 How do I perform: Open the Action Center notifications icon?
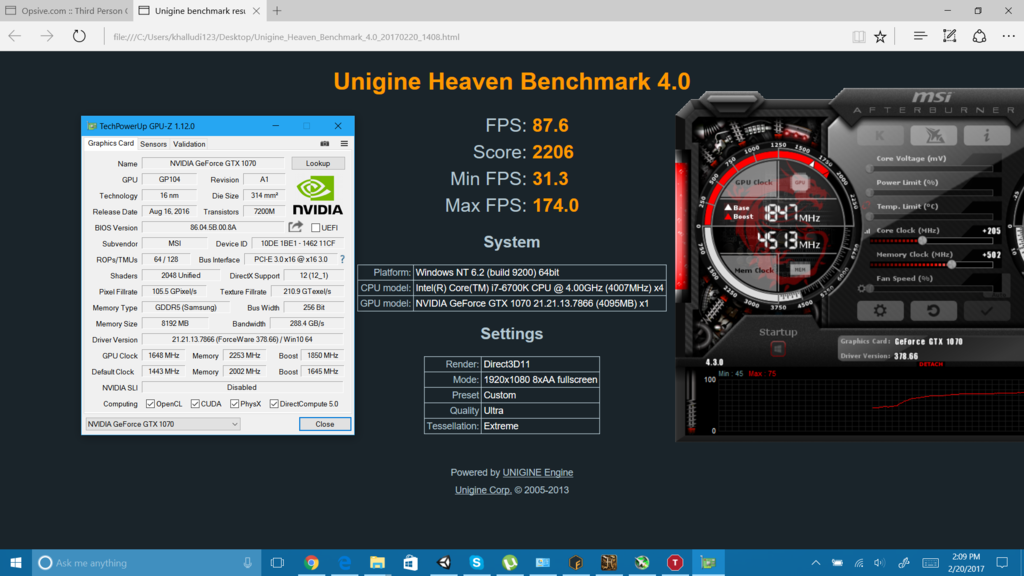[1002, 562]
